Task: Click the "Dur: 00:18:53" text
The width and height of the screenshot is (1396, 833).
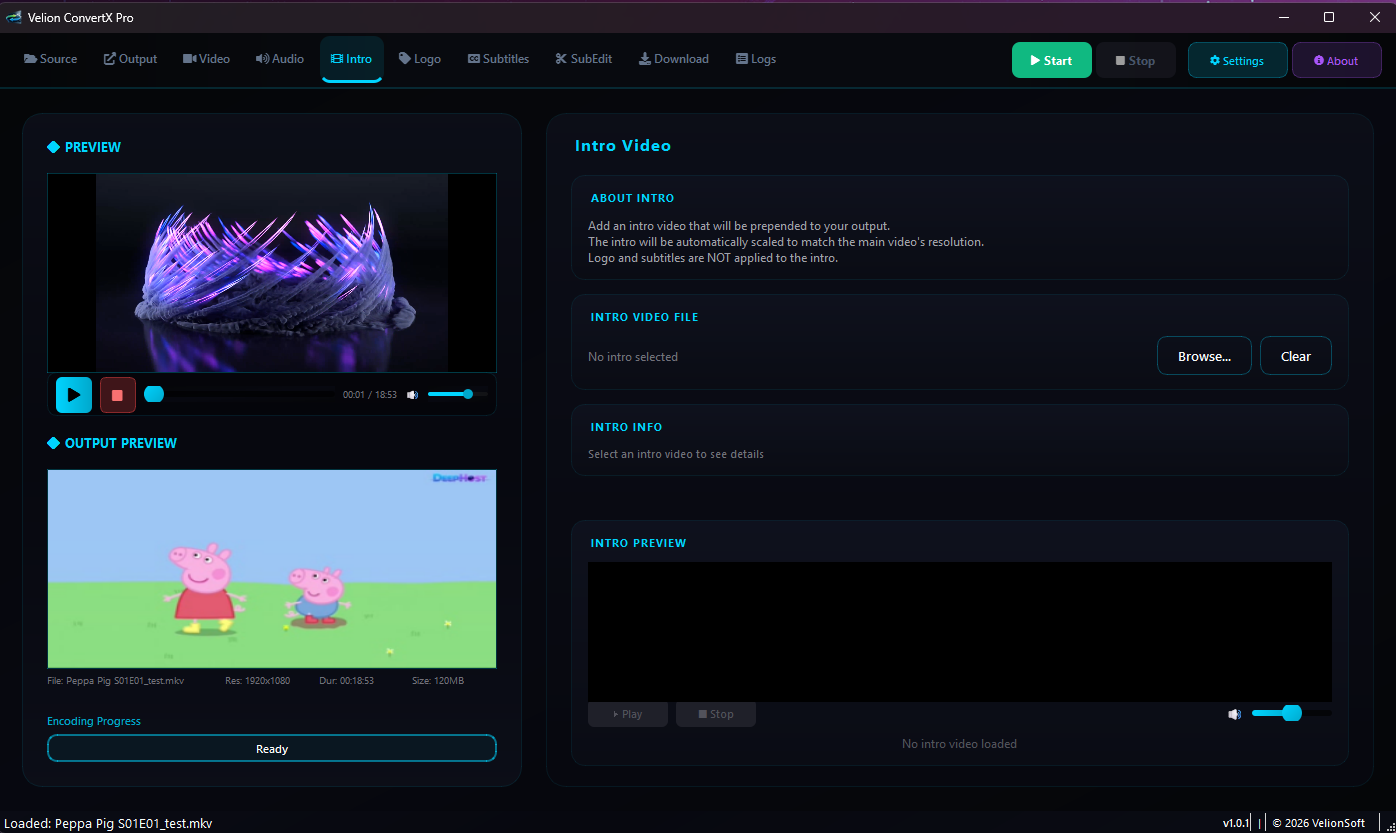Action: tap(346, 681)
